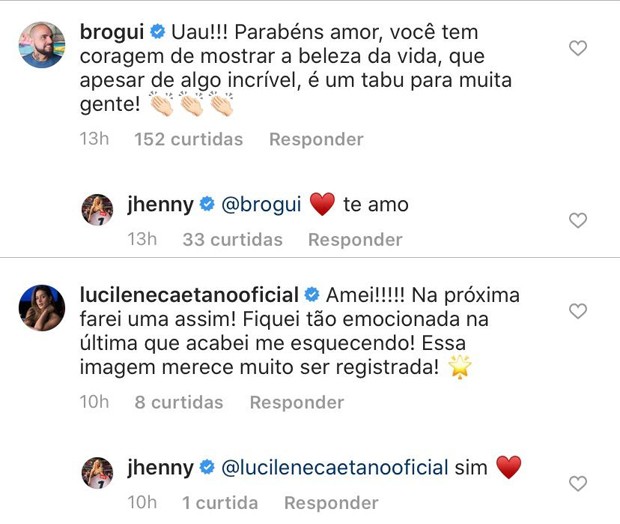
Task: Open lucilenecaetanooficial's profile picture
Action: pyautogui.click(x=42, y=309)
